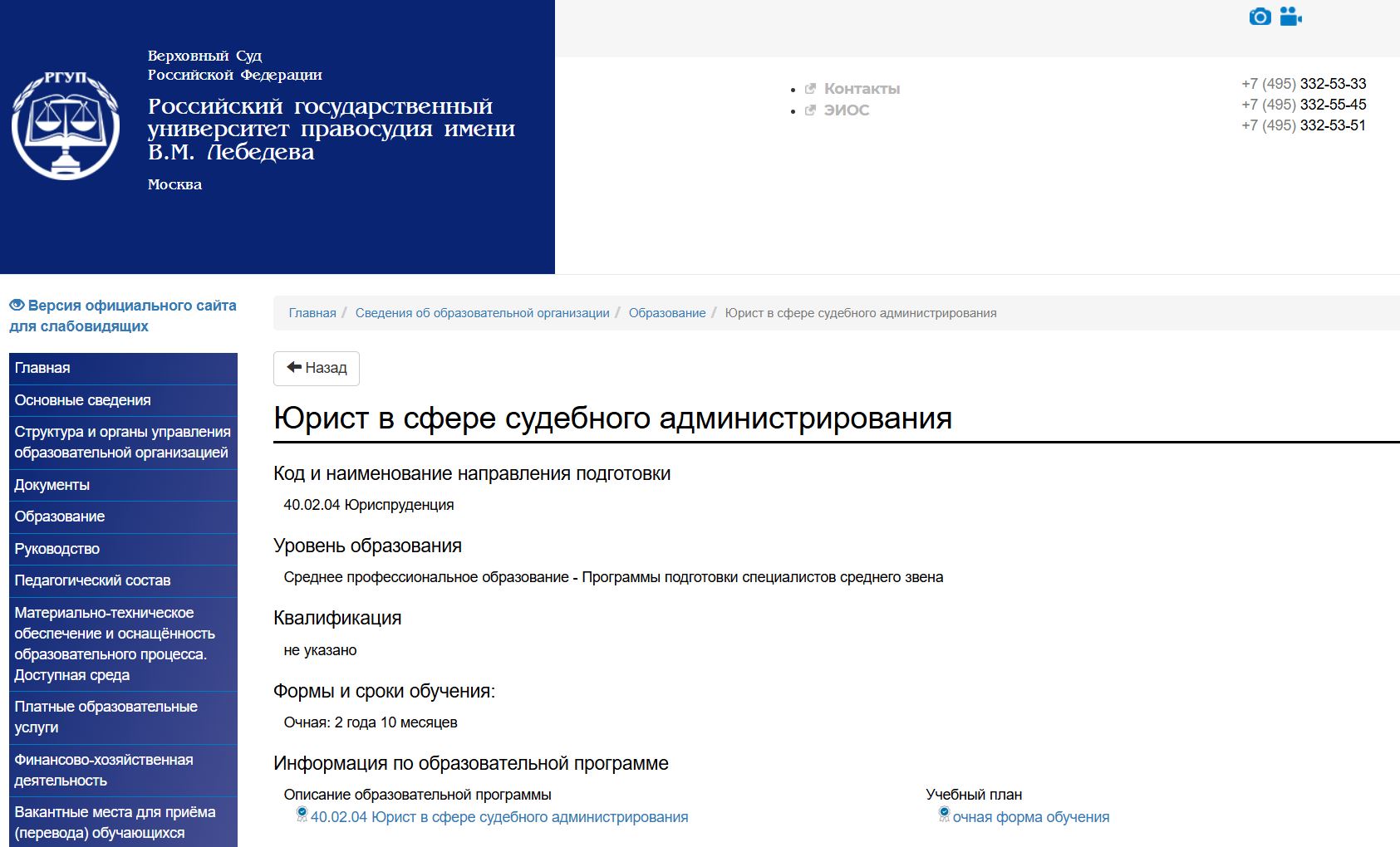Open the очная форма обучения study plan

(x=1031, y=817)
